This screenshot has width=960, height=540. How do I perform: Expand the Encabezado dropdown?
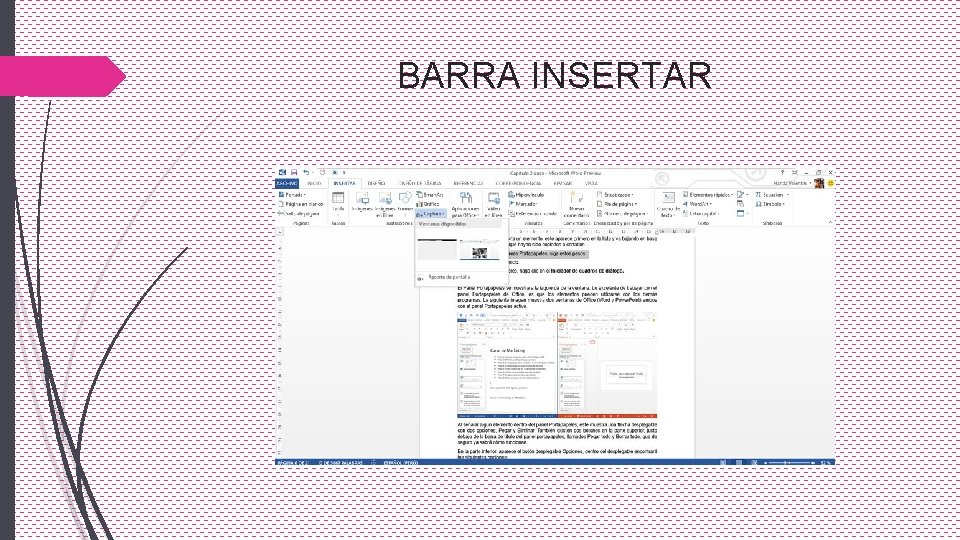616,195
